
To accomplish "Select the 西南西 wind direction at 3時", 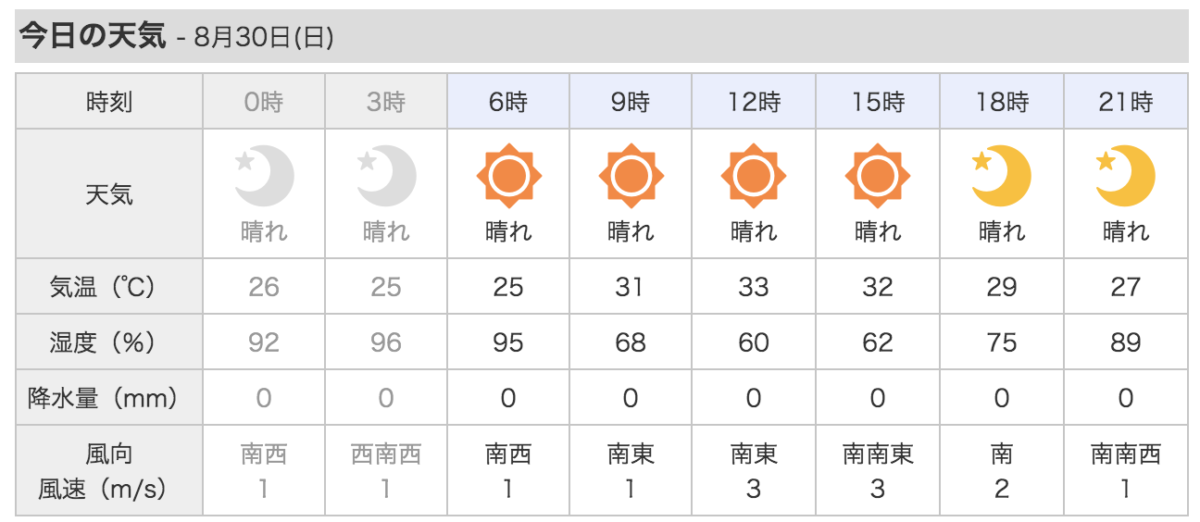I will pos(386,455).
